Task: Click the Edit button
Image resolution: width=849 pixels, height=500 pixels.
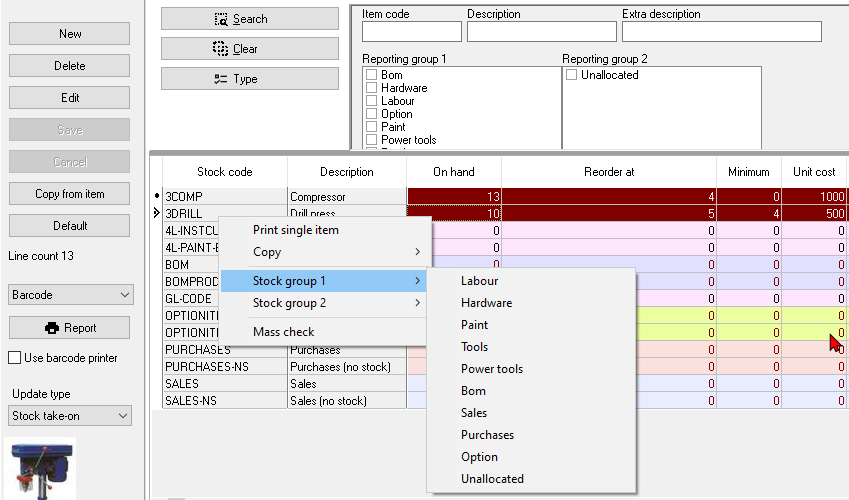Action: 69,98
